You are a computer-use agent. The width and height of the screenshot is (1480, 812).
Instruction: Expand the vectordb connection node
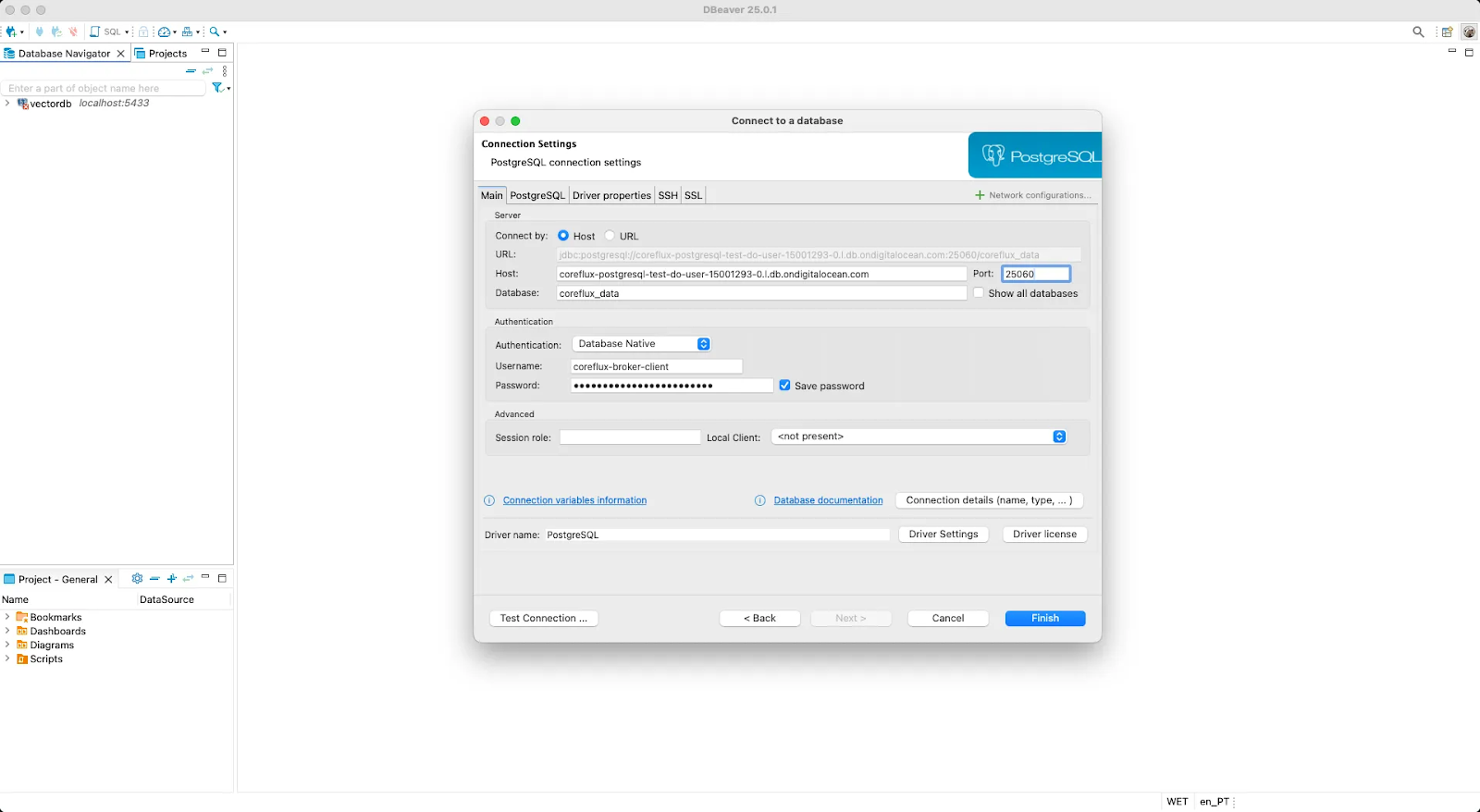[7, 104]
